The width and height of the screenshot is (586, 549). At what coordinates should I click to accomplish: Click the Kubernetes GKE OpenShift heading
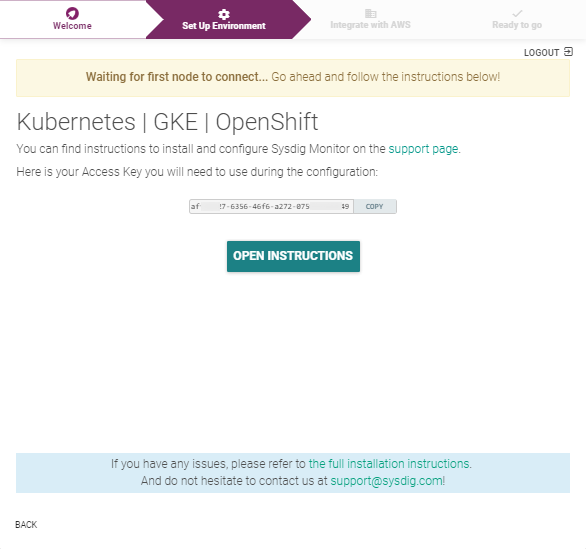(167, 122)
